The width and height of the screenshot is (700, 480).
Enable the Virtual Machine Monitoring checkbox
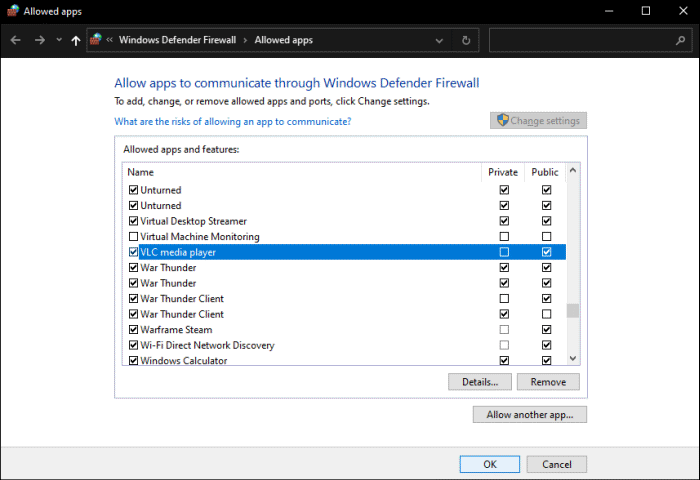click(x=133, y=237)
